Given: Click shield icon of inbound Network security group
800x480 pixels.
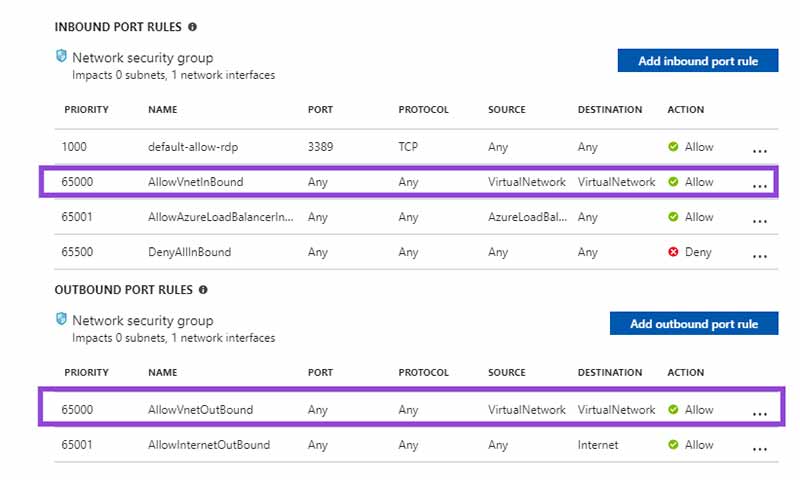Looking at the screenshot, I should click(61, 56).
